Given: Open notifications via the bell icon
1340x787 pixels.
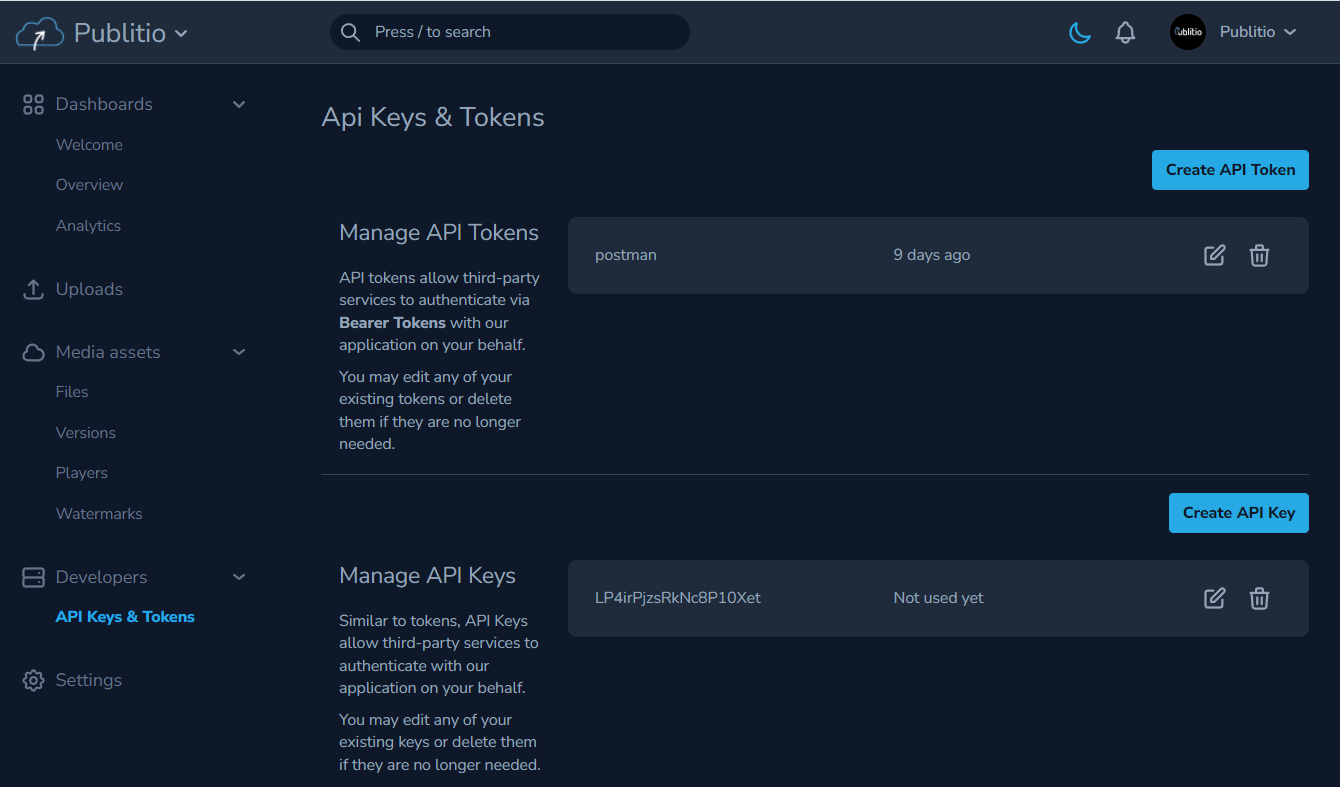Looking at the screenshot, I should coord(1126,33).
